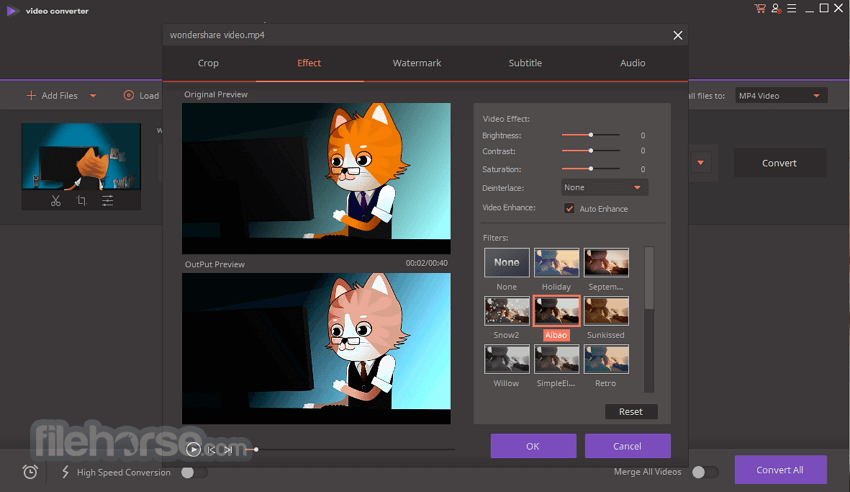The width and height of the screenshot is (850, 492).
Task: Click the Add Files plus icon
Action: pos(31,95)
